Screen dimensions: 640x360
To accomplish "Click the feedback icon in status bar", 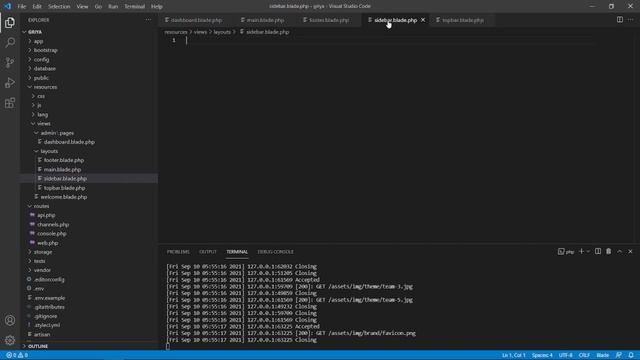I will (619, 355).
